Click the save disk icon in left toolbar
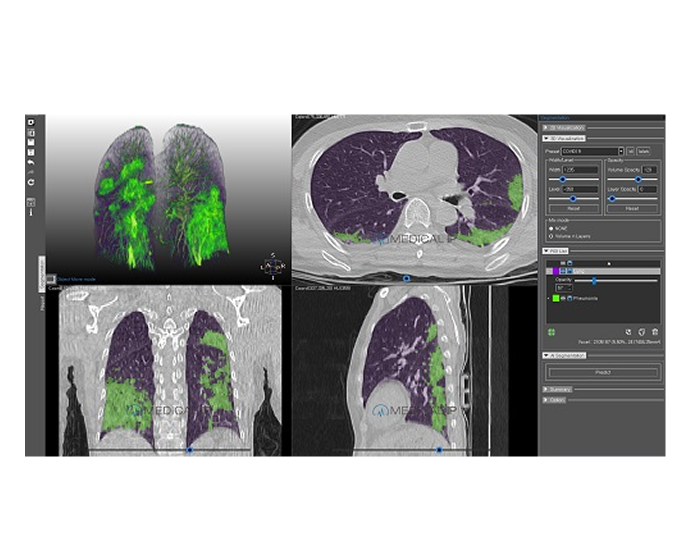Screen dimensions: 700x558 (32, 143)
